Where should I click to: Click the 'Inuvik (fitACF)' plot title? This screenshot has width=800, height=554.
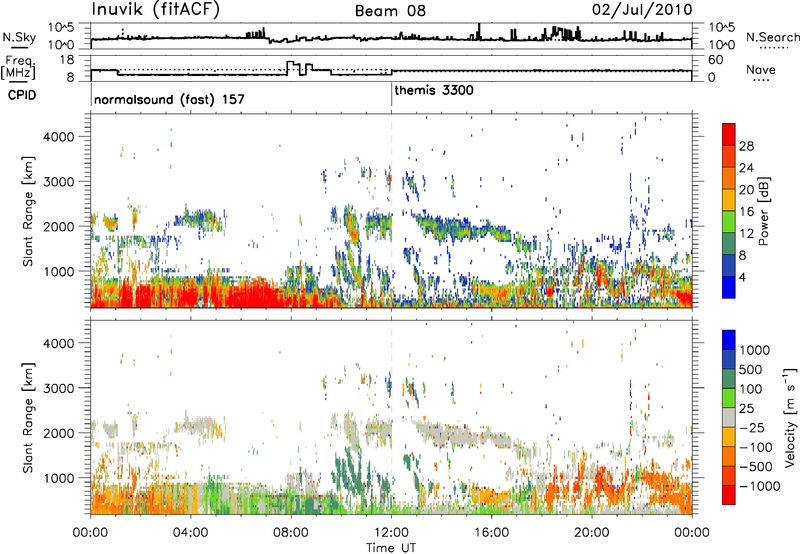(x=156, y=9)
